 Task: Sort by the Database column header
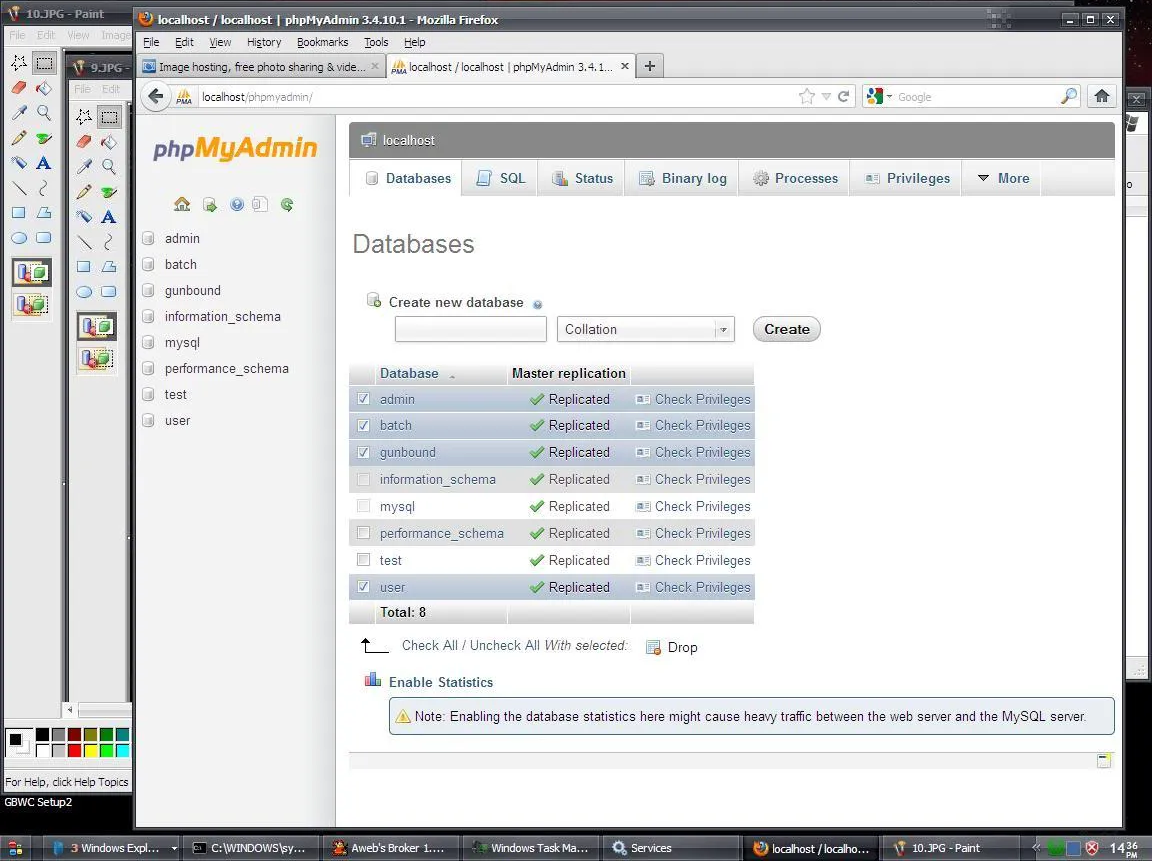pos(409,373)
